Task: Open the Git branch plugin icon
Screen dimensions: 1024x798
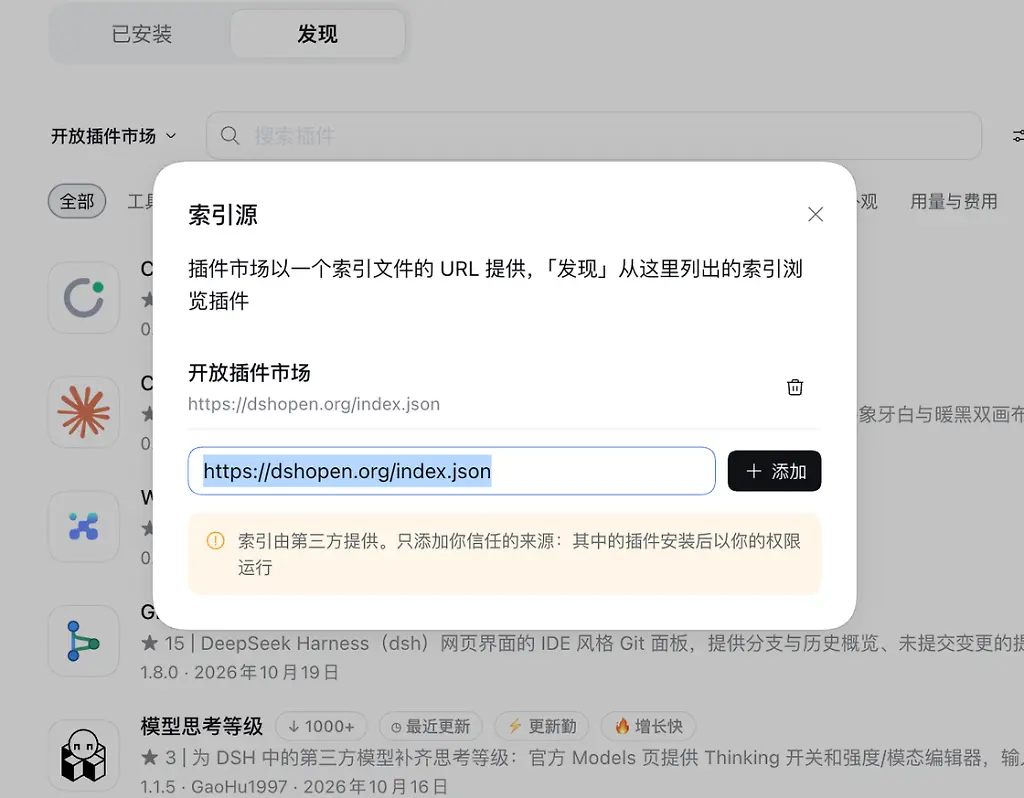Action: point(84,641)
